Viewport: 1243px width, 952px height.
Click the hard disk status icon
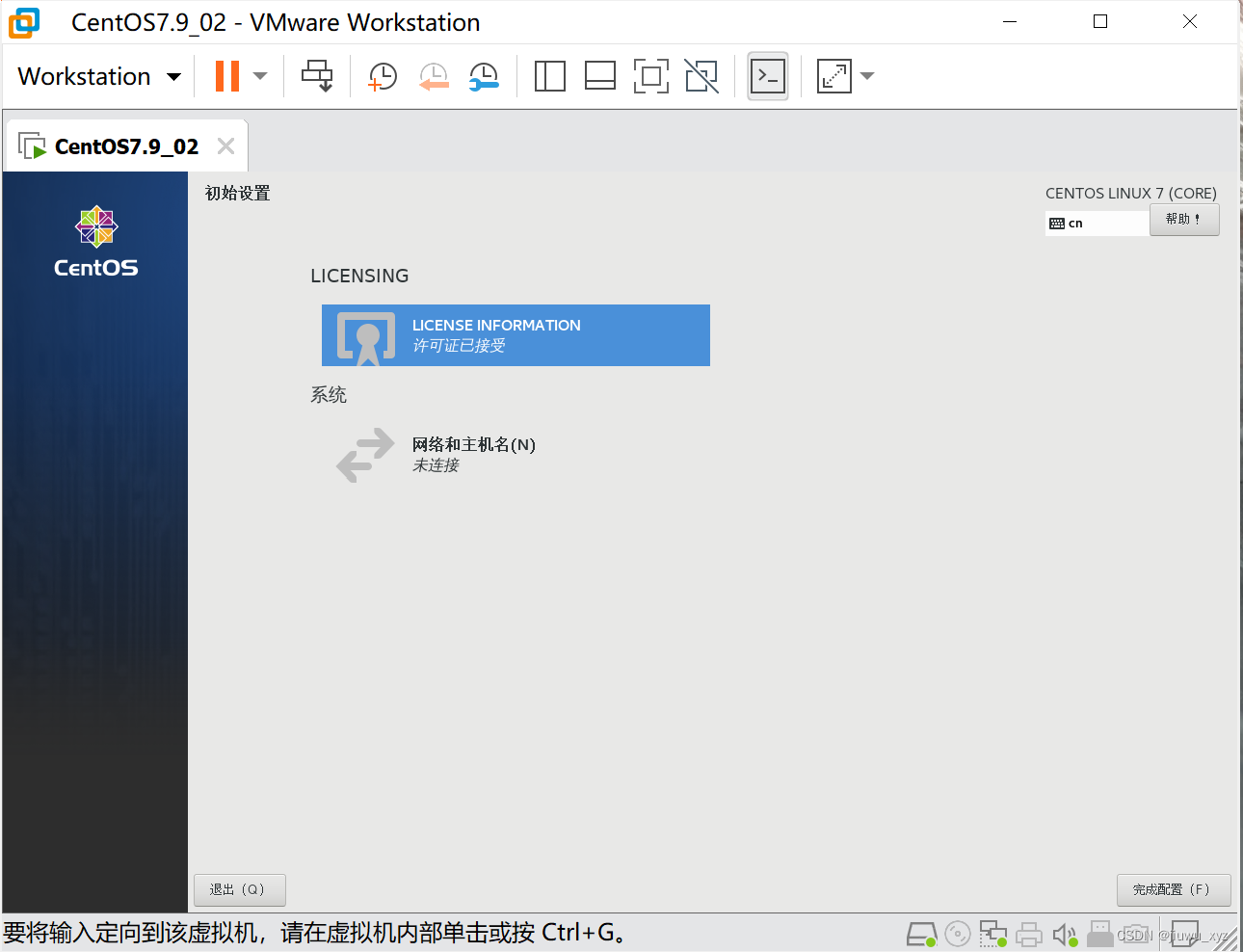(921, 934)
